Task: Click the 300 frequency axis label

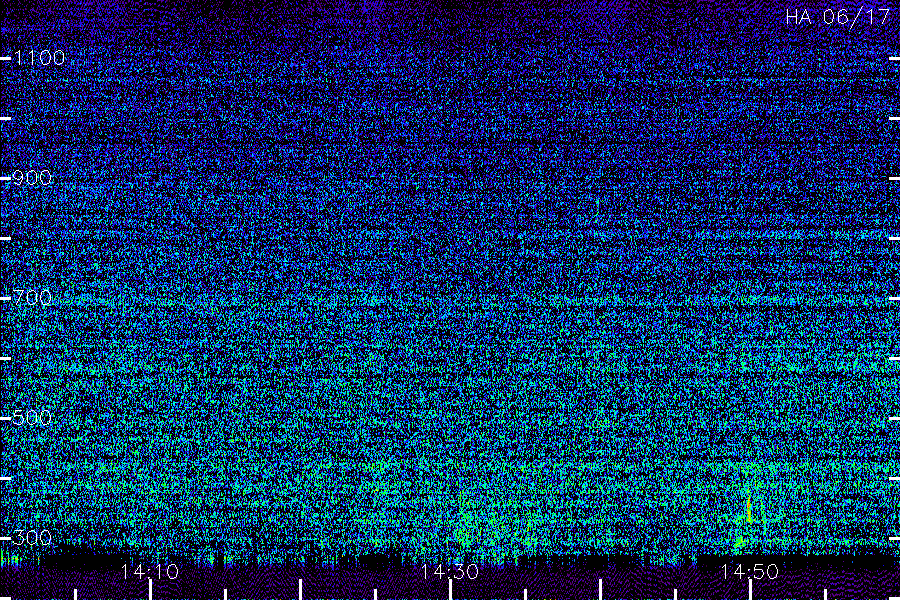Action: 32,538
